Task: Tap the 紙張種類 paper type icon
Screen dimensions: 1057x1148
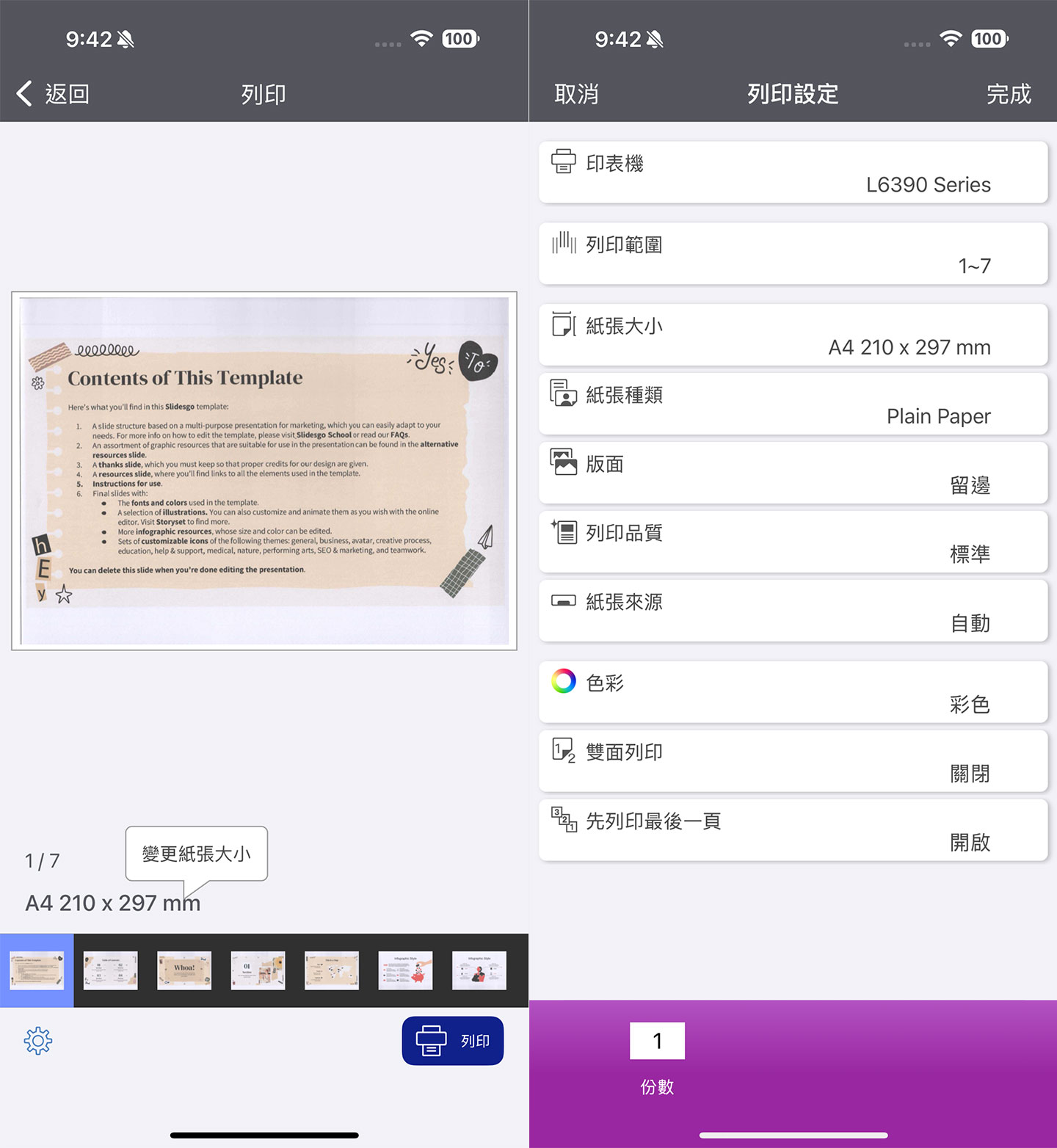Action: tap(564, 393)
